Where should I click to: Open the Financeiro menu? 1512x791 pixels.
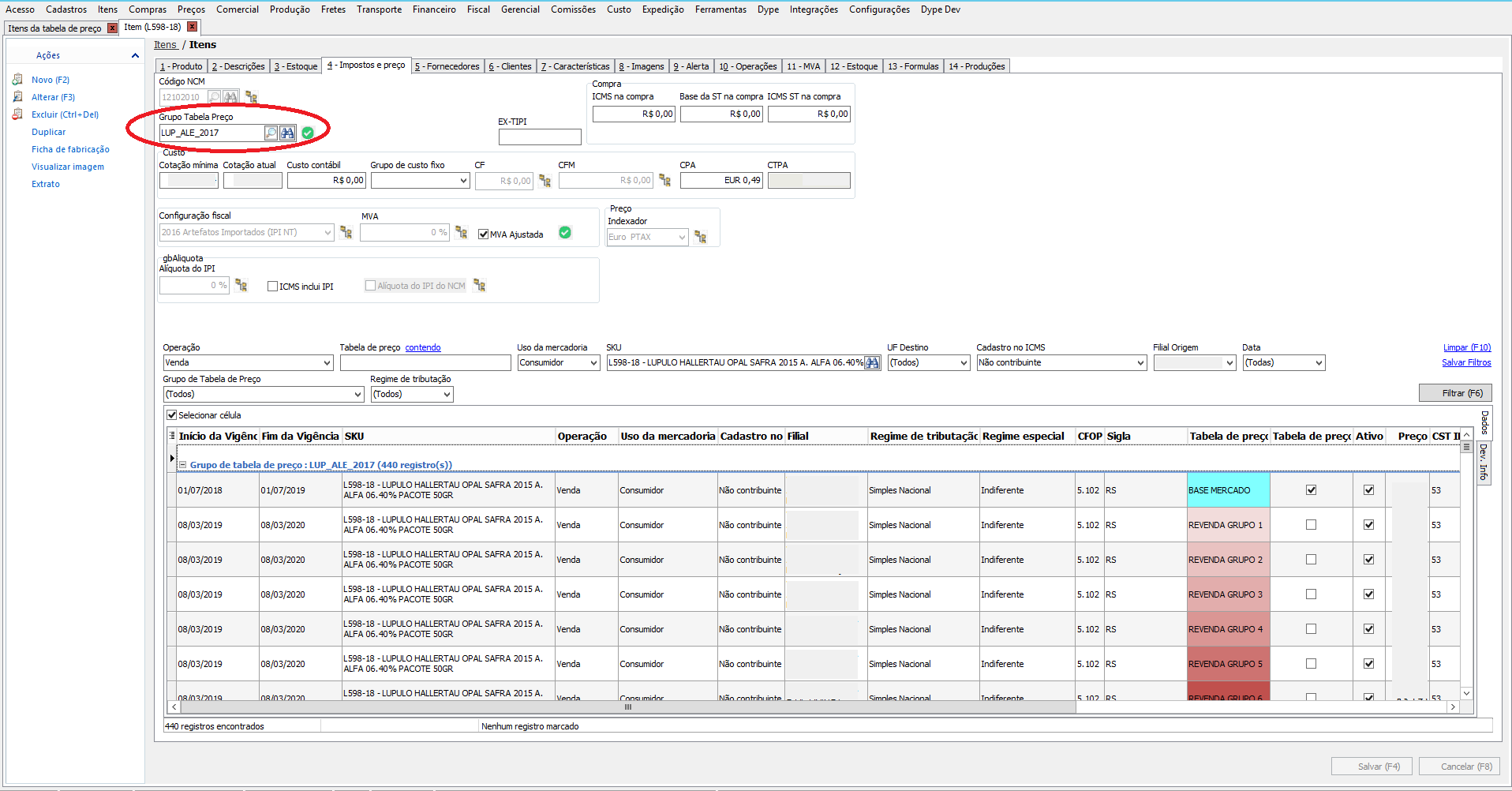pyautogui.click(x=434, y=9)
